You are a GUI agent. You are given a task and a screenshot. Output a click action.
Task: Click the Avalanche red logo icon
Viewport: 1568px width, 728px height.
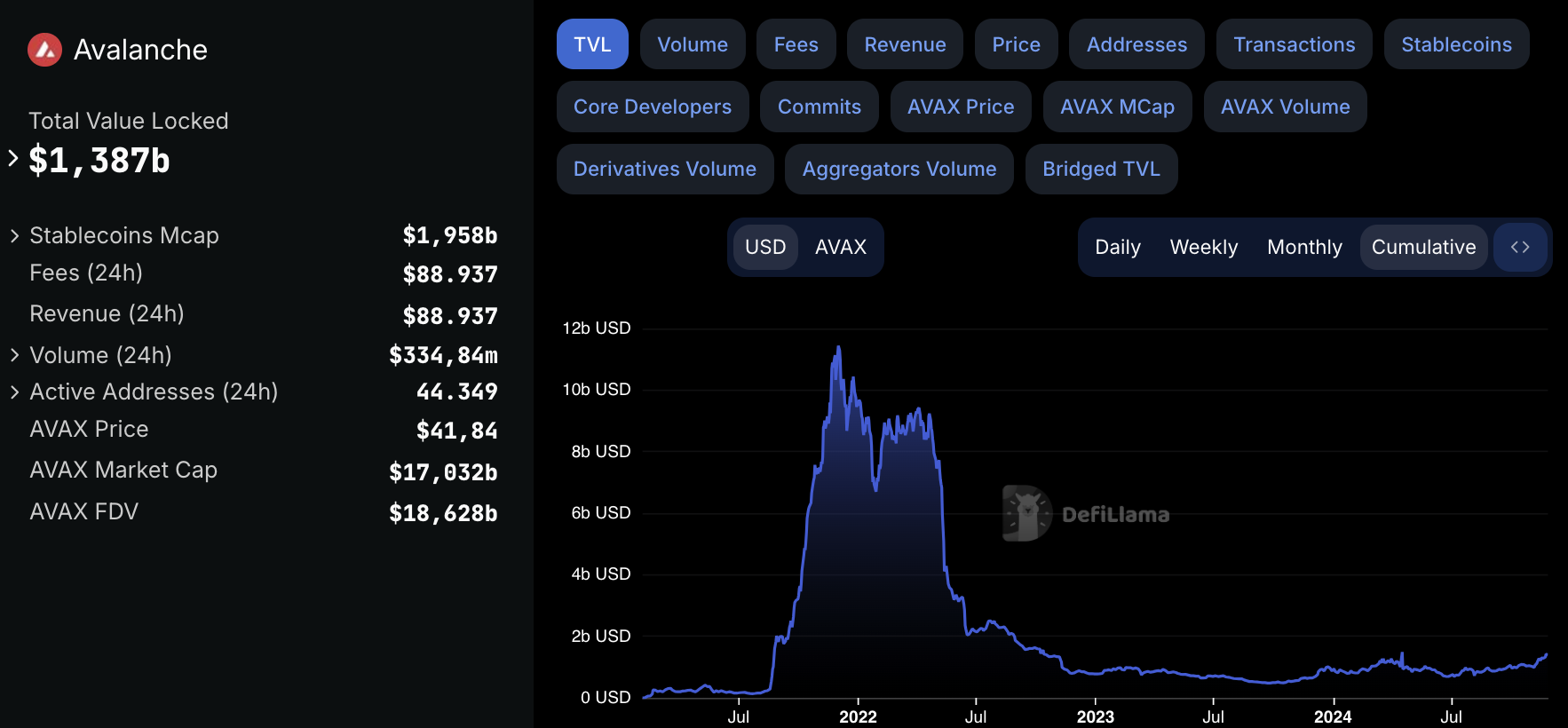coord(44,50)
